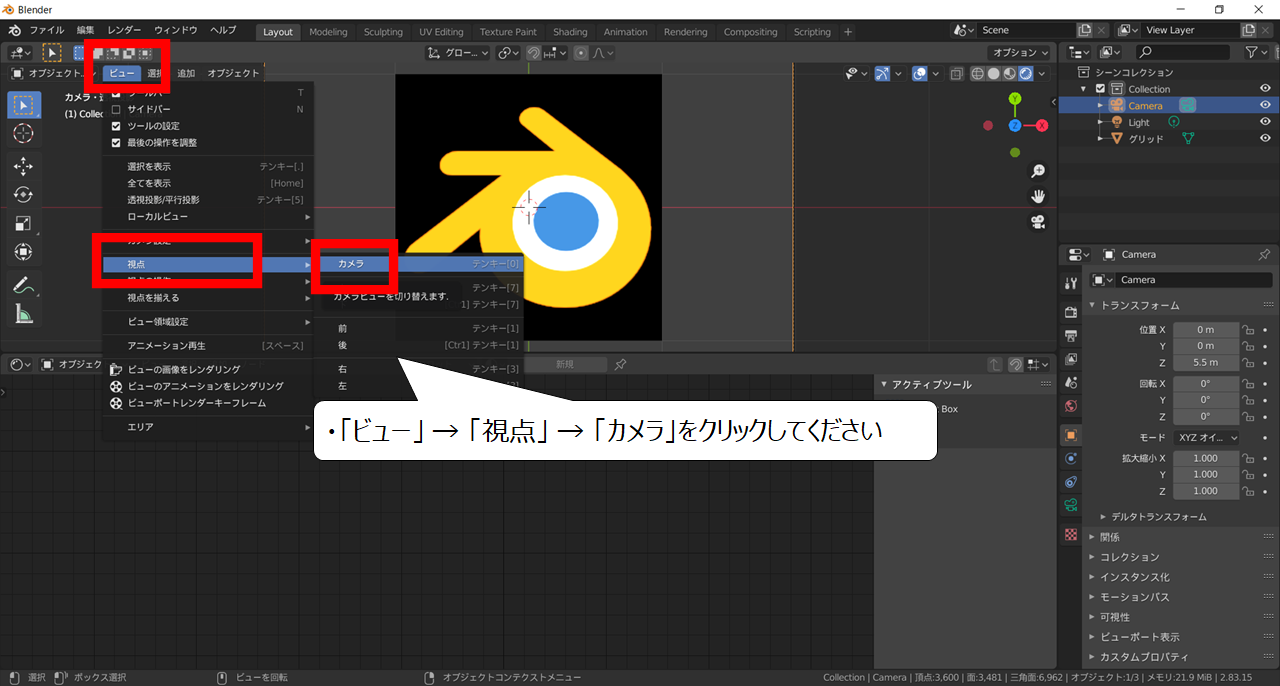
Task: Select the Rotate tool
Action: 25,195
